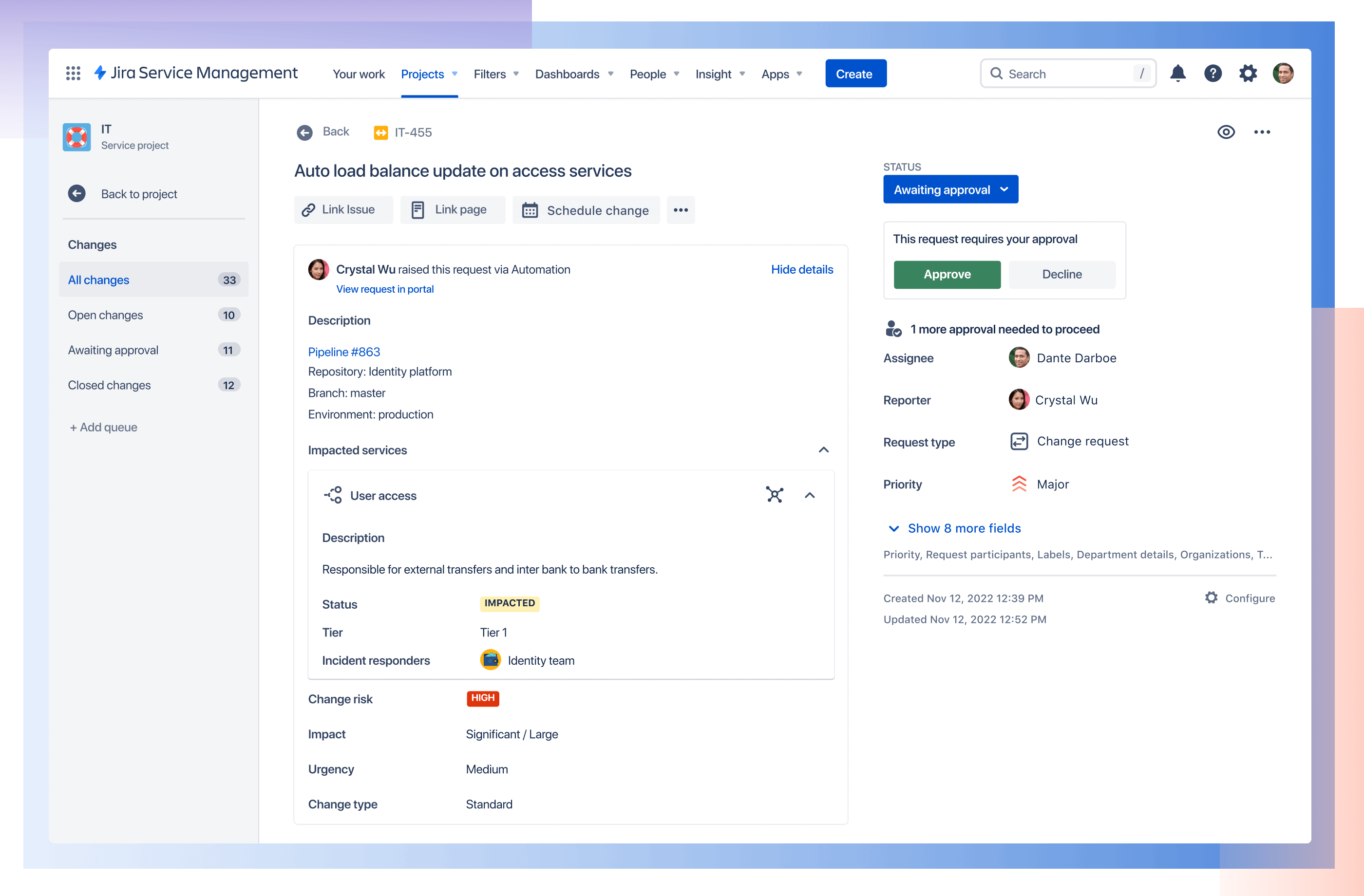This screenshot has width=1364, height=896.
Task: Collapse the Impacted services section
Action: click(824, 450)
